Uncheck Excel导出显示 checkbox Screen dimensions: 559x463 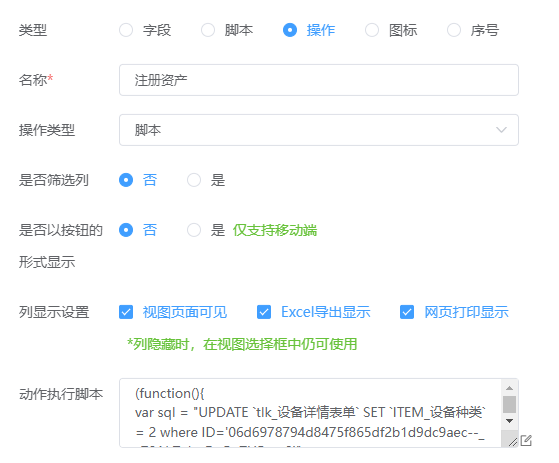click(264, 312)
